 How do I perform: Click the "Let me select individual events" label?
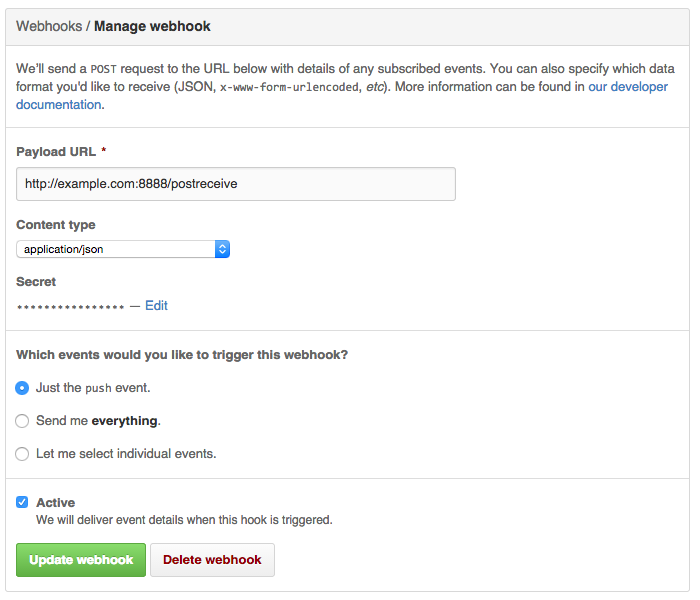tap(126, 453)
